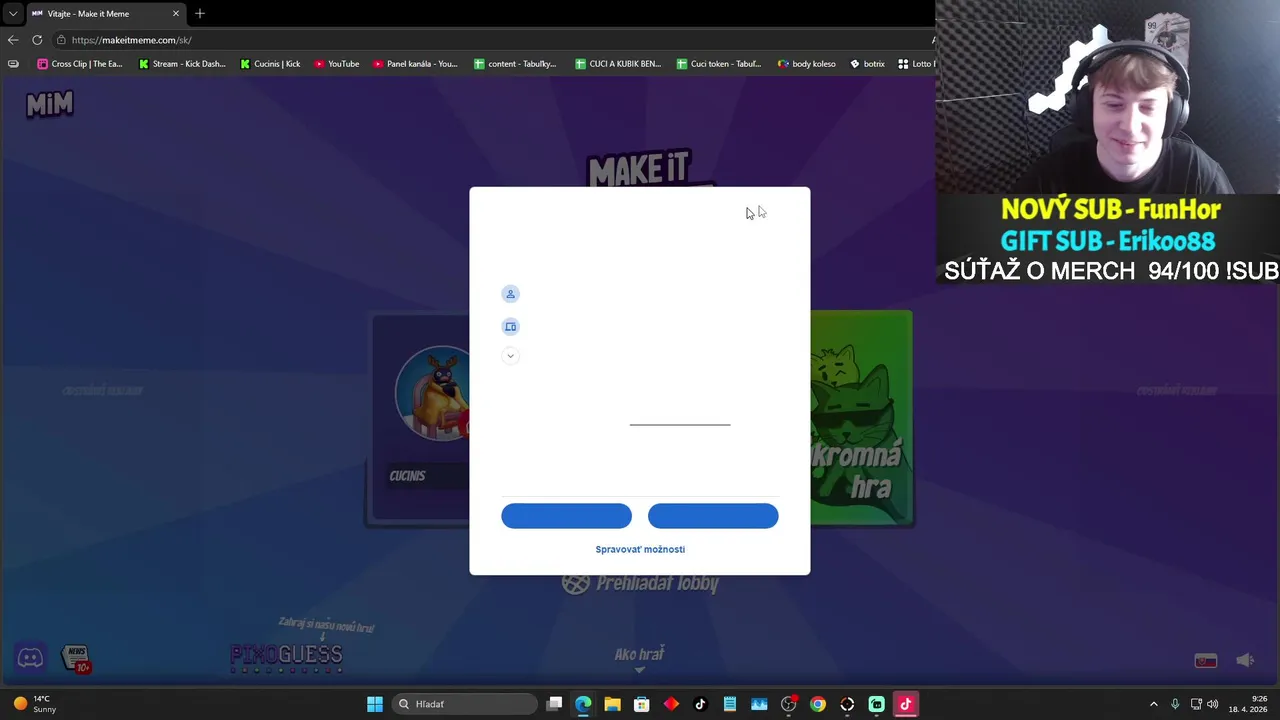
Task: Expand the chevron in consent dialog
Action: pos(510,356)
